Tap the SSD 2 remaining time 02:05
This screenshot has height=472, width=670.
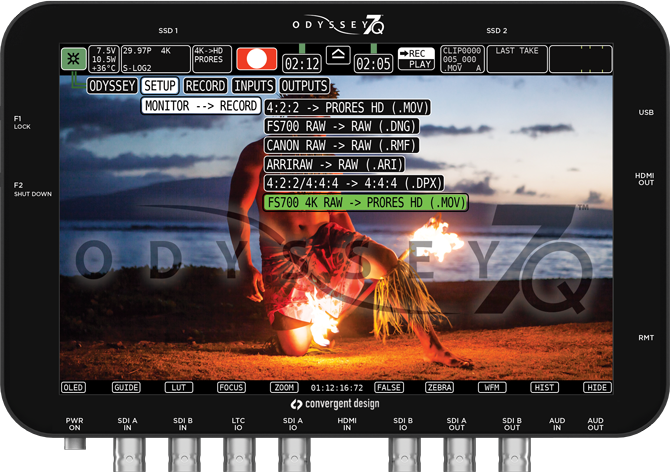373,64
